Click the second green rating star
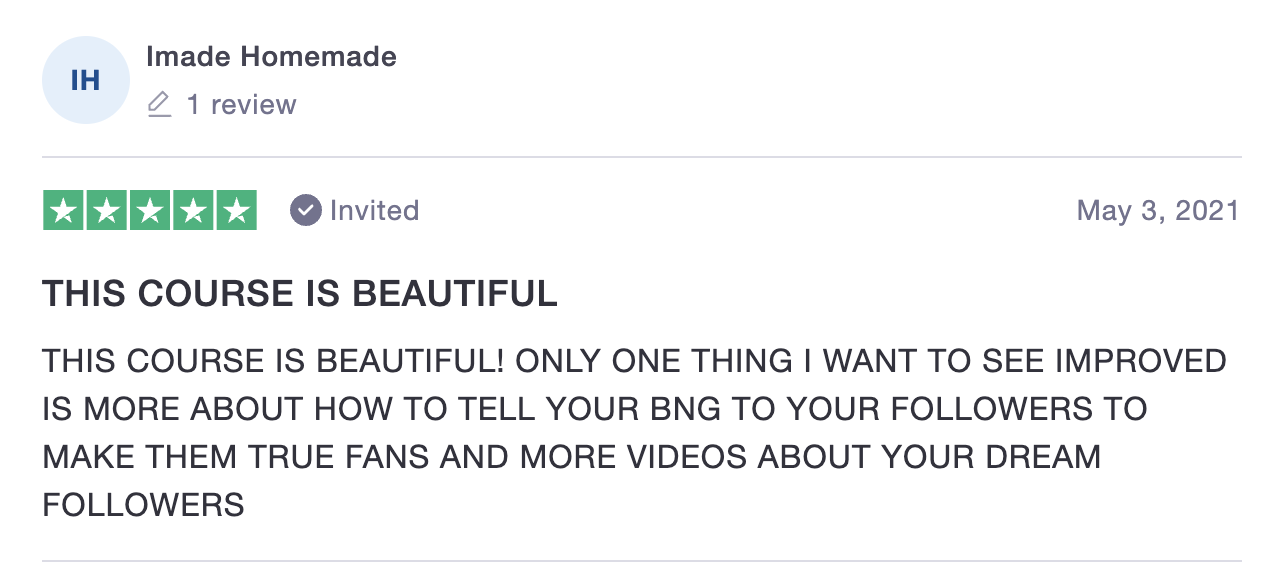Image resolution: width=1282 pixels, height=572 pixels. tap(106, 210)
